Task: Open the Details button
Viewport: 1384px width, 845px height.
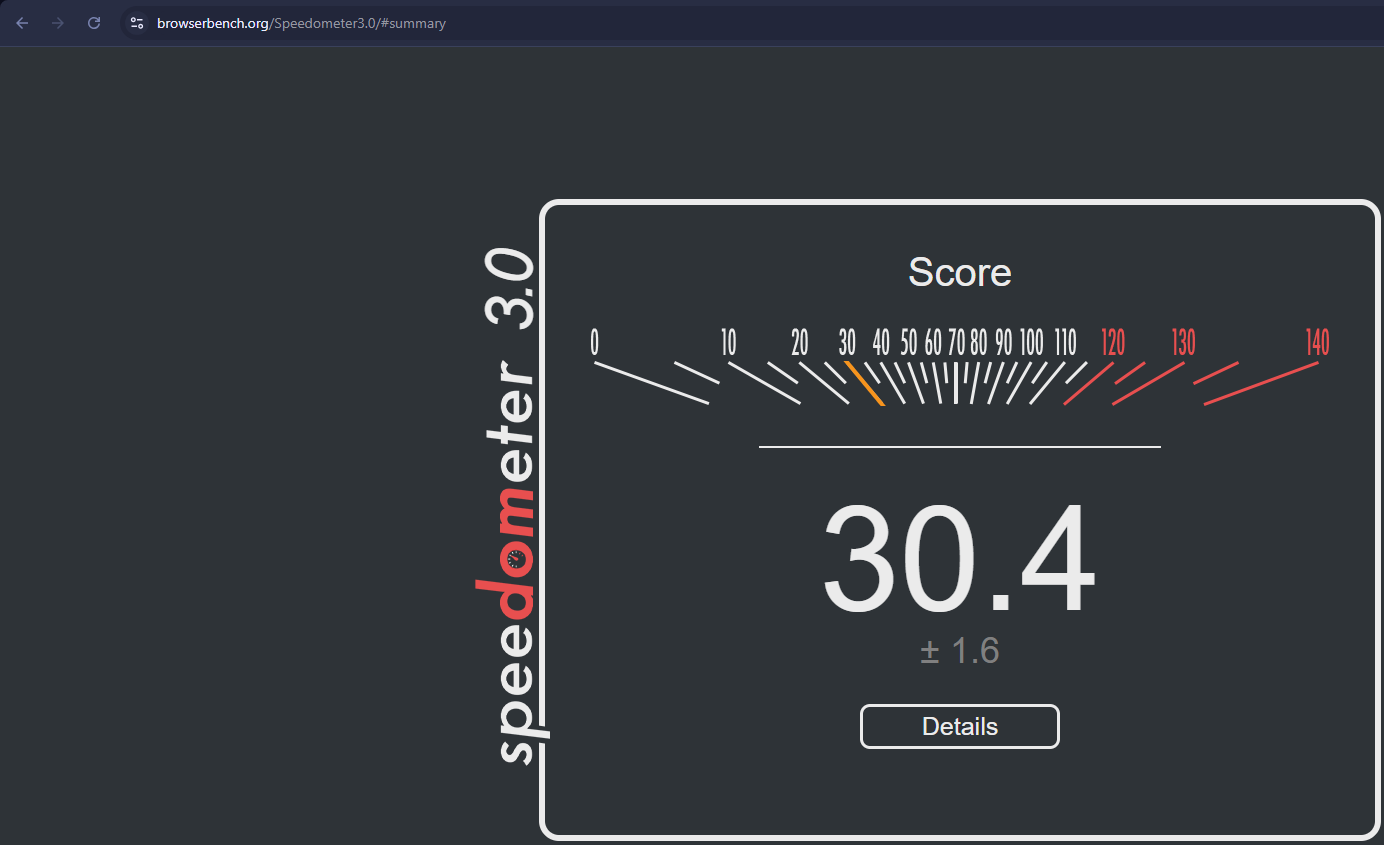Action: click(x=960, y=726)
